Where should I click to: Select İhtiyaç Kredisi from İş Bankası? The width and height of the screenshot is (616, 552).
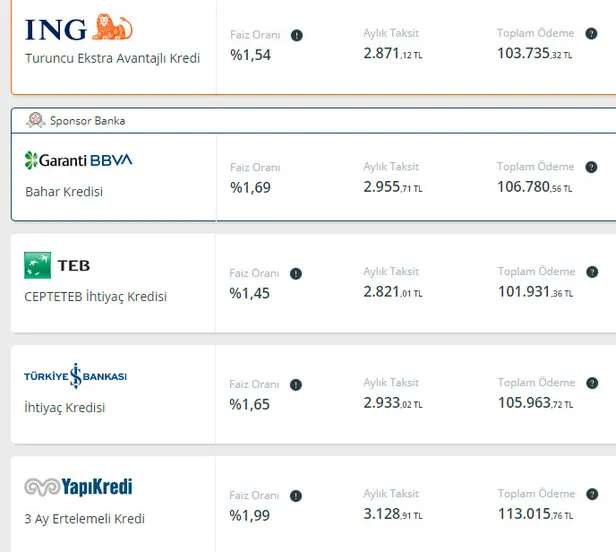(x=65, y=408)
